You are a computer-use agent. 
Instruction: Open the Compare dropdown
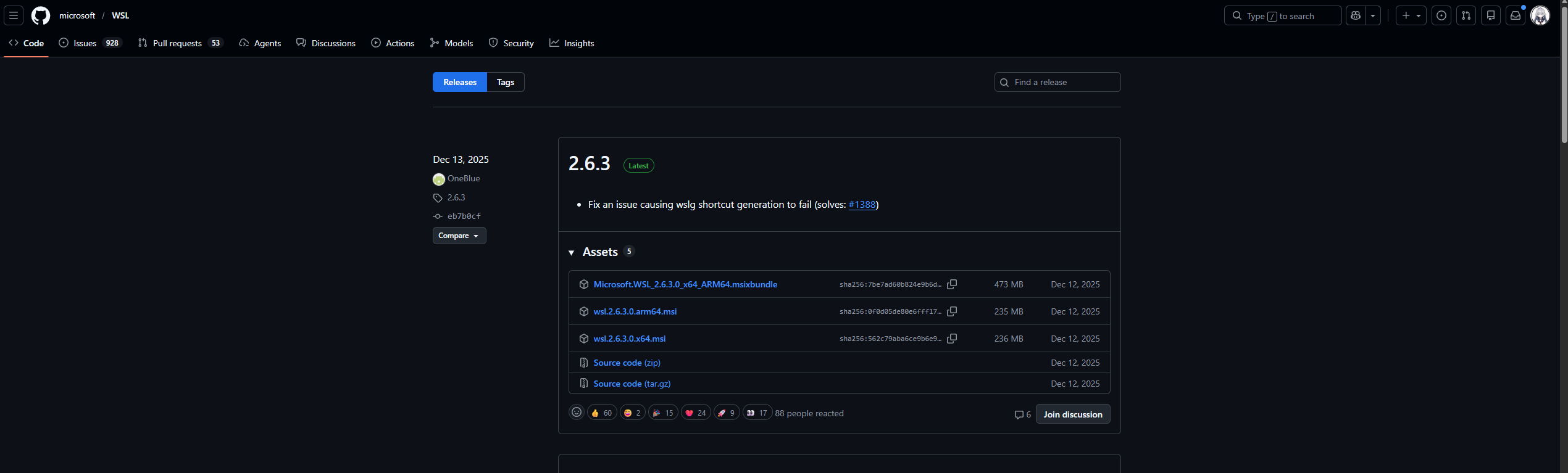459,236
